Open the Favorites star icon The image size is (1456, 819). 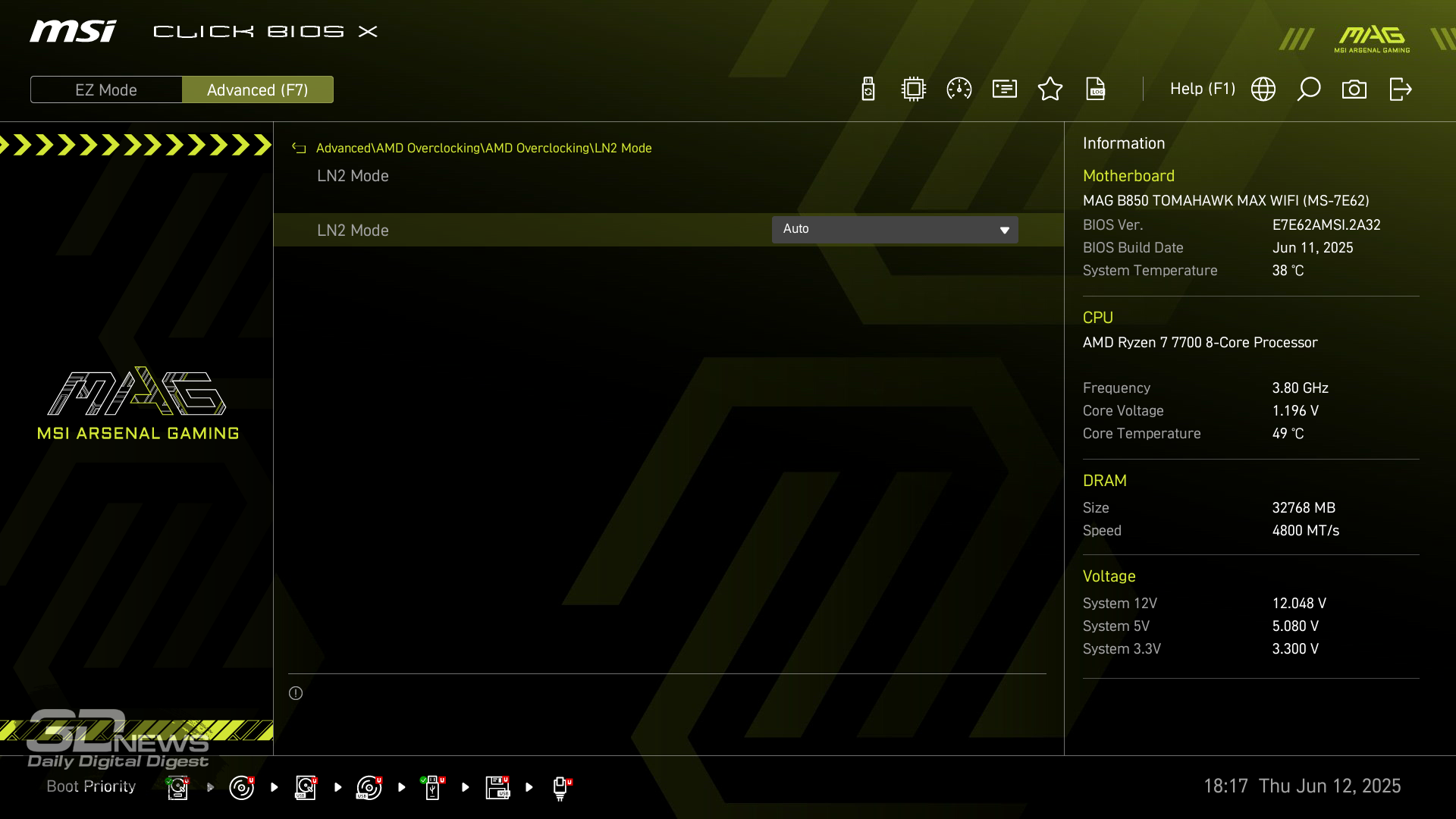pyautogui.click(x=1050, y=89)
